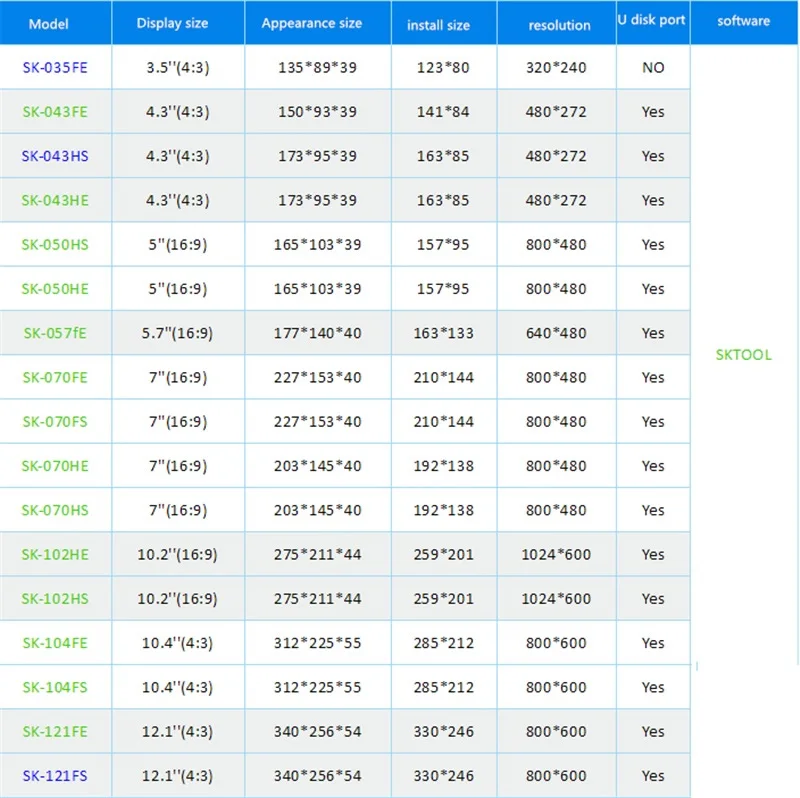800x798 pixels.
Task: Select the 'NO' U disk port cell
Action: point(653,67)
